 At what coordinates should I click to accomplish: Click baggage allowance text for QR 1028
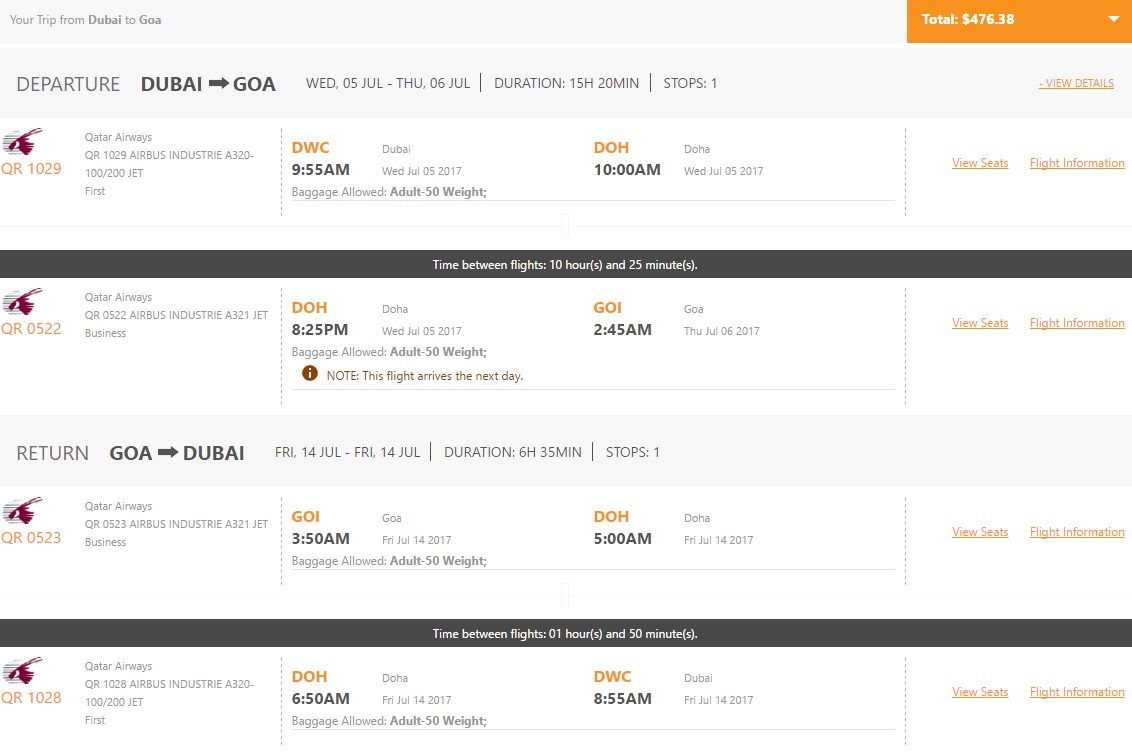click(389, 721)
